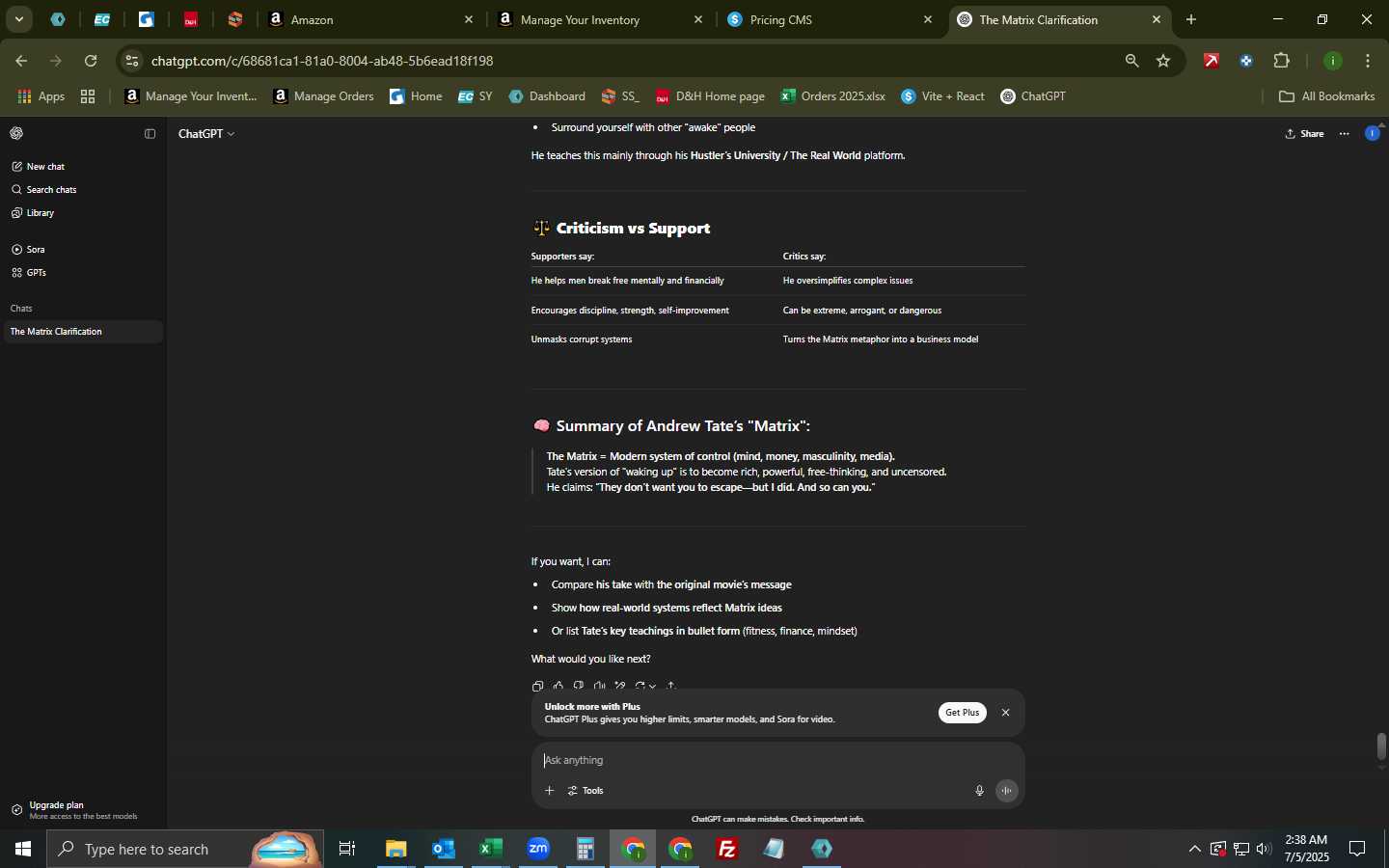
Task: Edit the response in canvas
Action: pyautogui.click(x=620, y=686)
